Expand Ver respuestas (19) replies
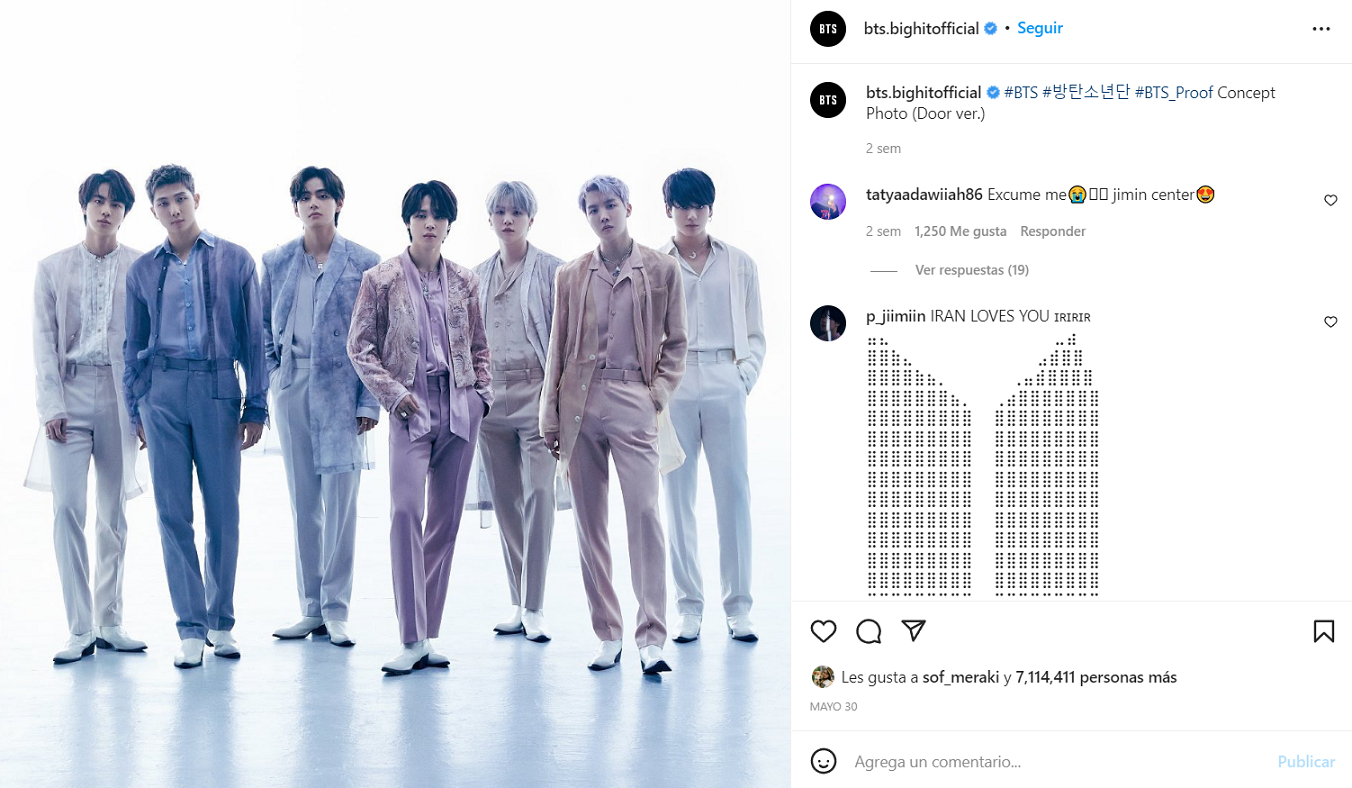This screenshot has height=788, width=1352. click(971, 270)
